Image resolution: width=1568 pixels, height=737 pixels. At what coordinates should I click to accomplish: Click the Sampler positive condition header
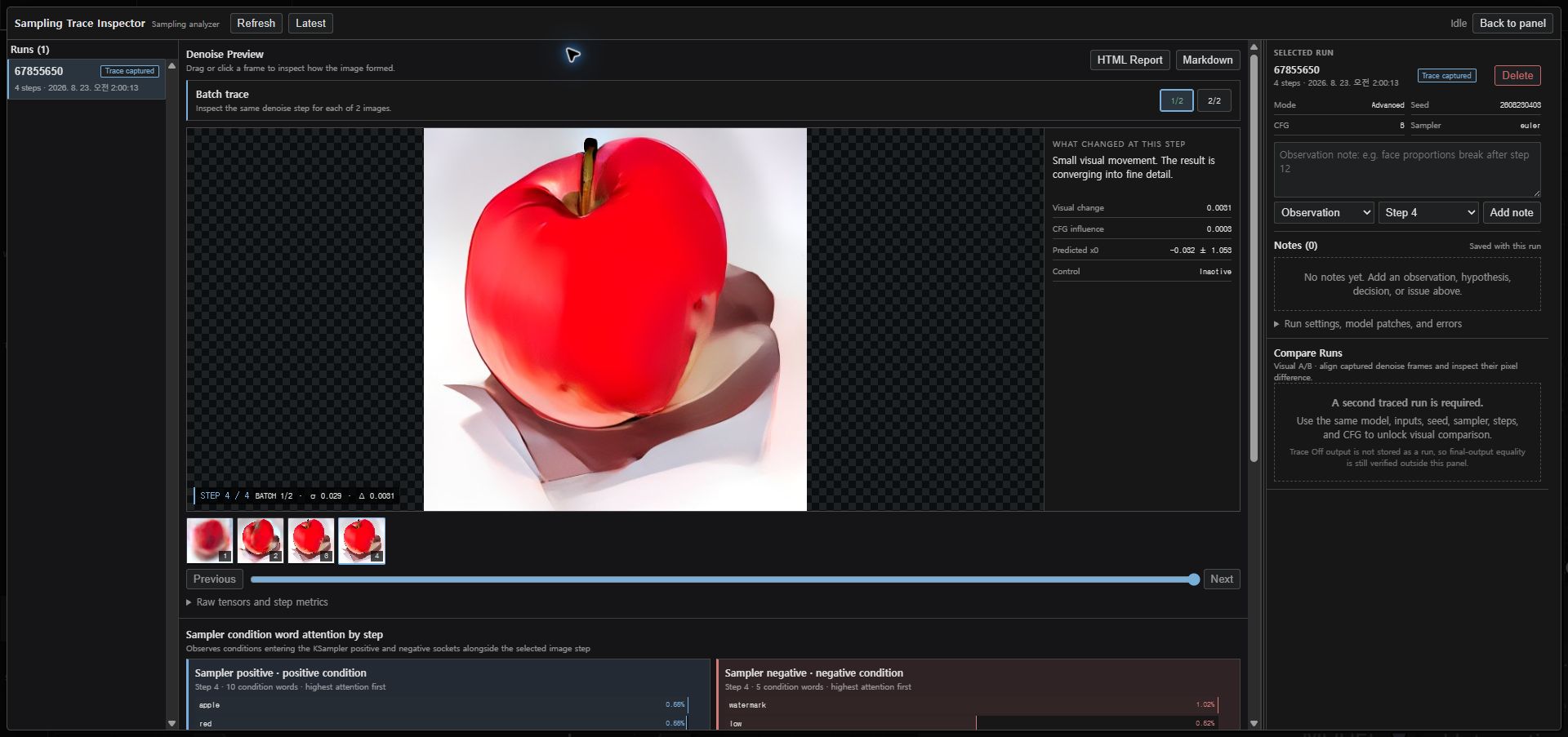(280, 673)
